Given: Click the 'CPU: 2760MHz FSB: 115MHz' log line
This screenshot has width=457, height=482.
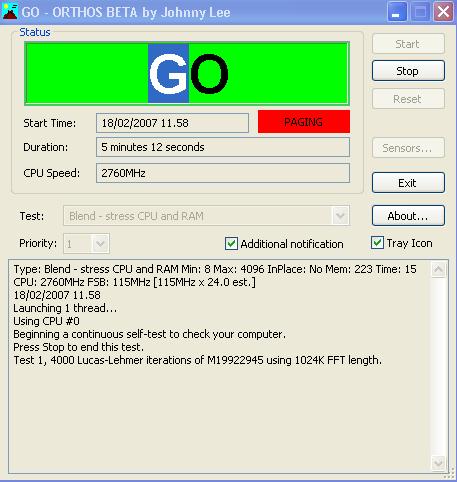Looking at the screenshot, I should point(134,282).
